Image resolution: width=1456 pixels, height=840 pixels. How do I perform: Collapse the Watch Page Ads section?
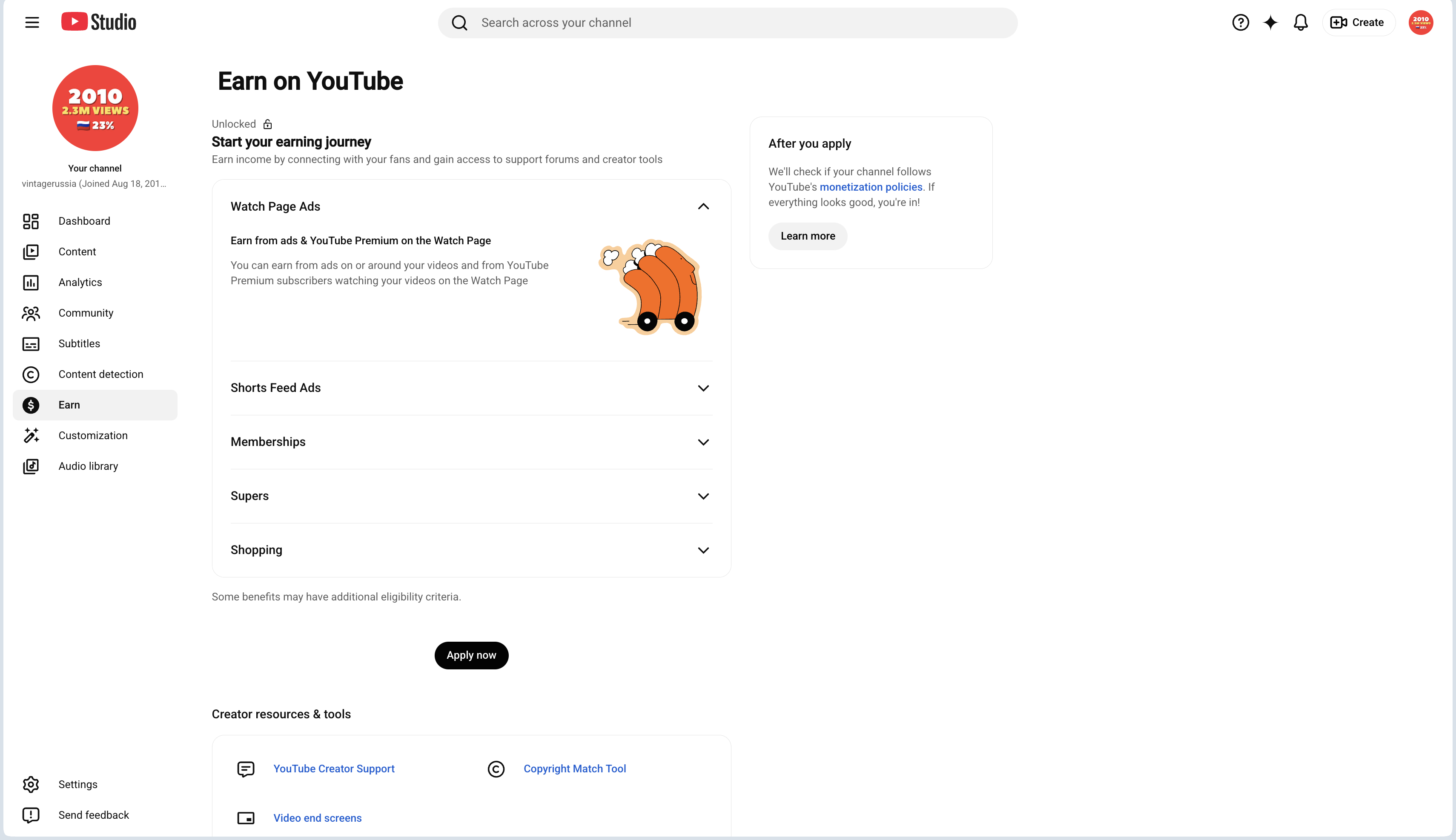(x=703, y=206)
